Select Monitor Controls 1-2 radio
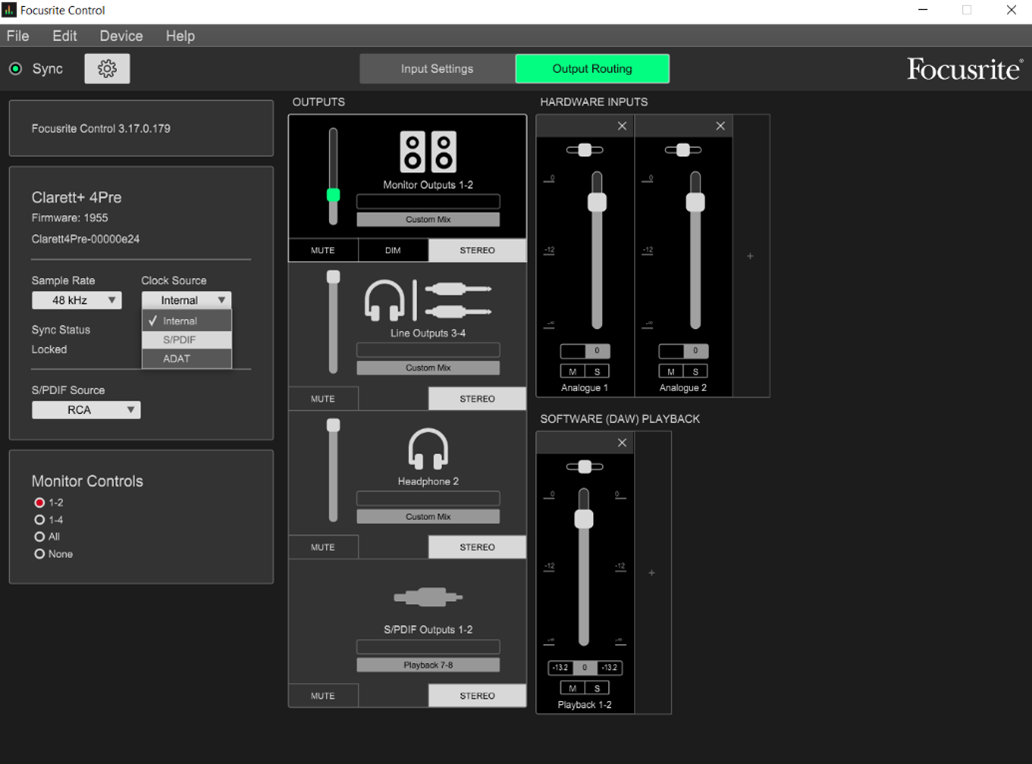1032x764 pixels. point(39,502)
